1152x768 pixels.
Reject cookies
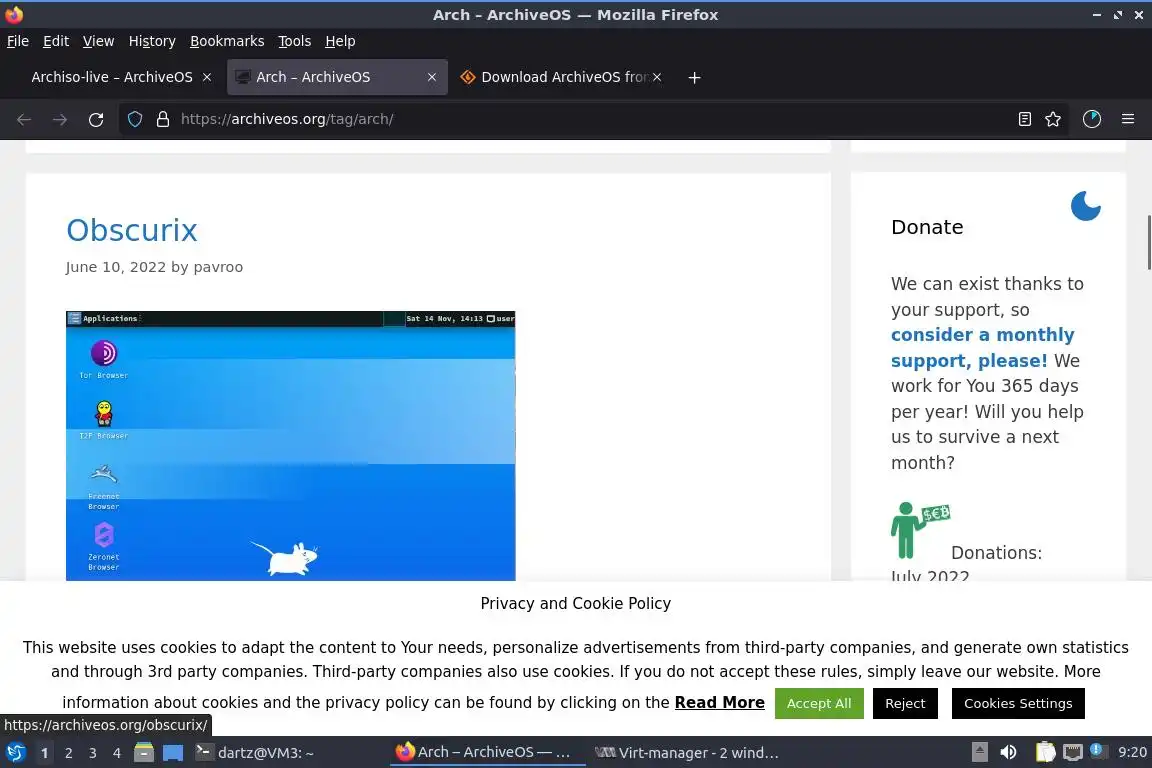(905, 703)
